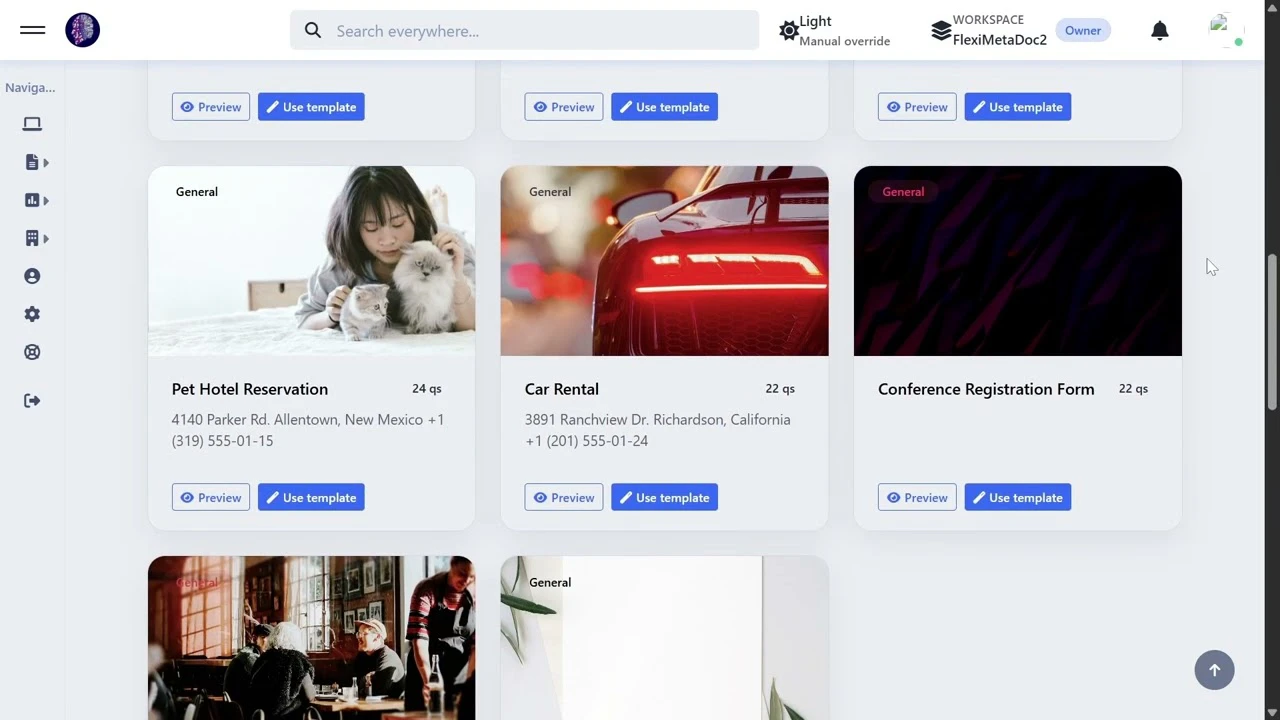1280x720 pixels.
Task: Click Preview in top-row middle card
Action: 564,107
